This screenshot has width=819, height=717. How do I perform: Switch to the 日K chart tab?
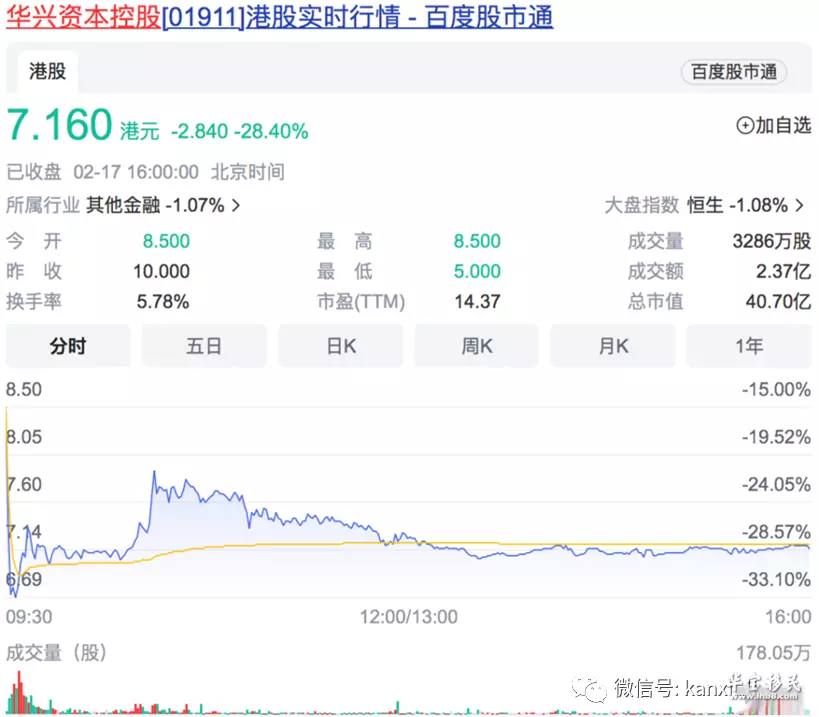(x=341, y=346)
